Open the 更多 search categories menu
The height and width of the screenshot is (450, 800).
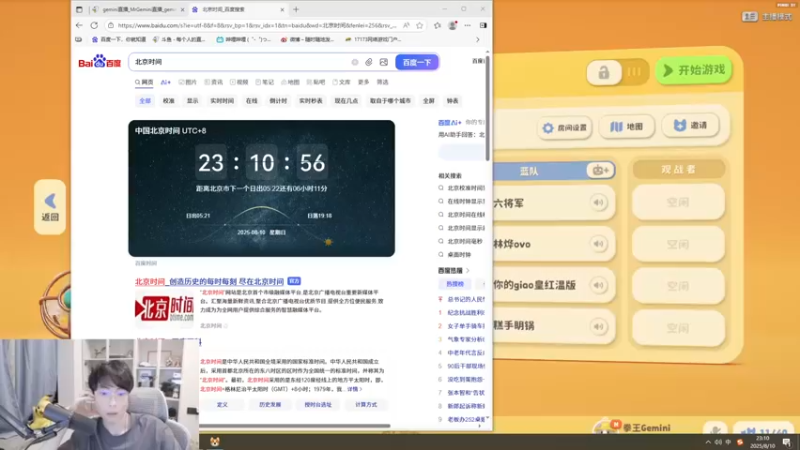pos(363,82)
